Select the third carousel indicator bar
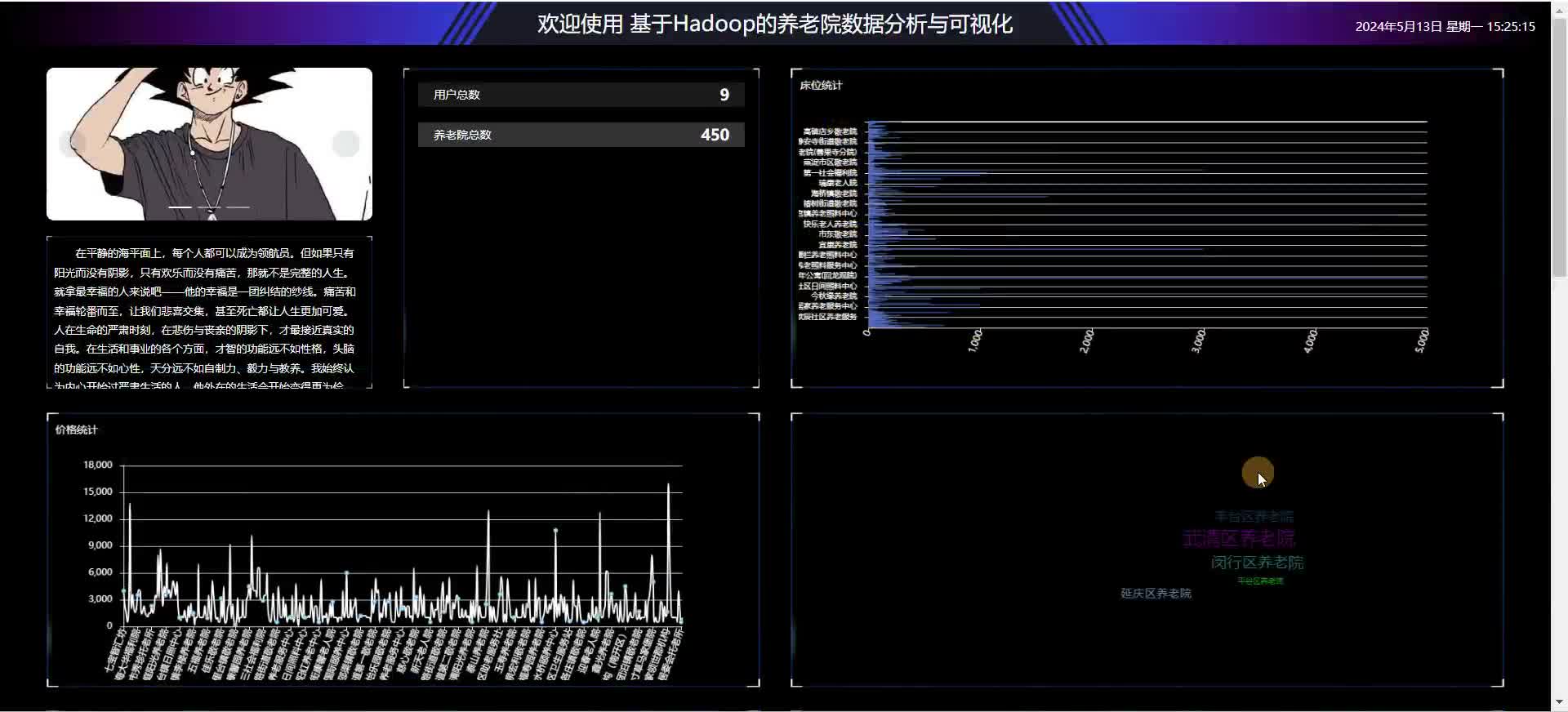The image size is (1568, 712). [x=238, y=207]
